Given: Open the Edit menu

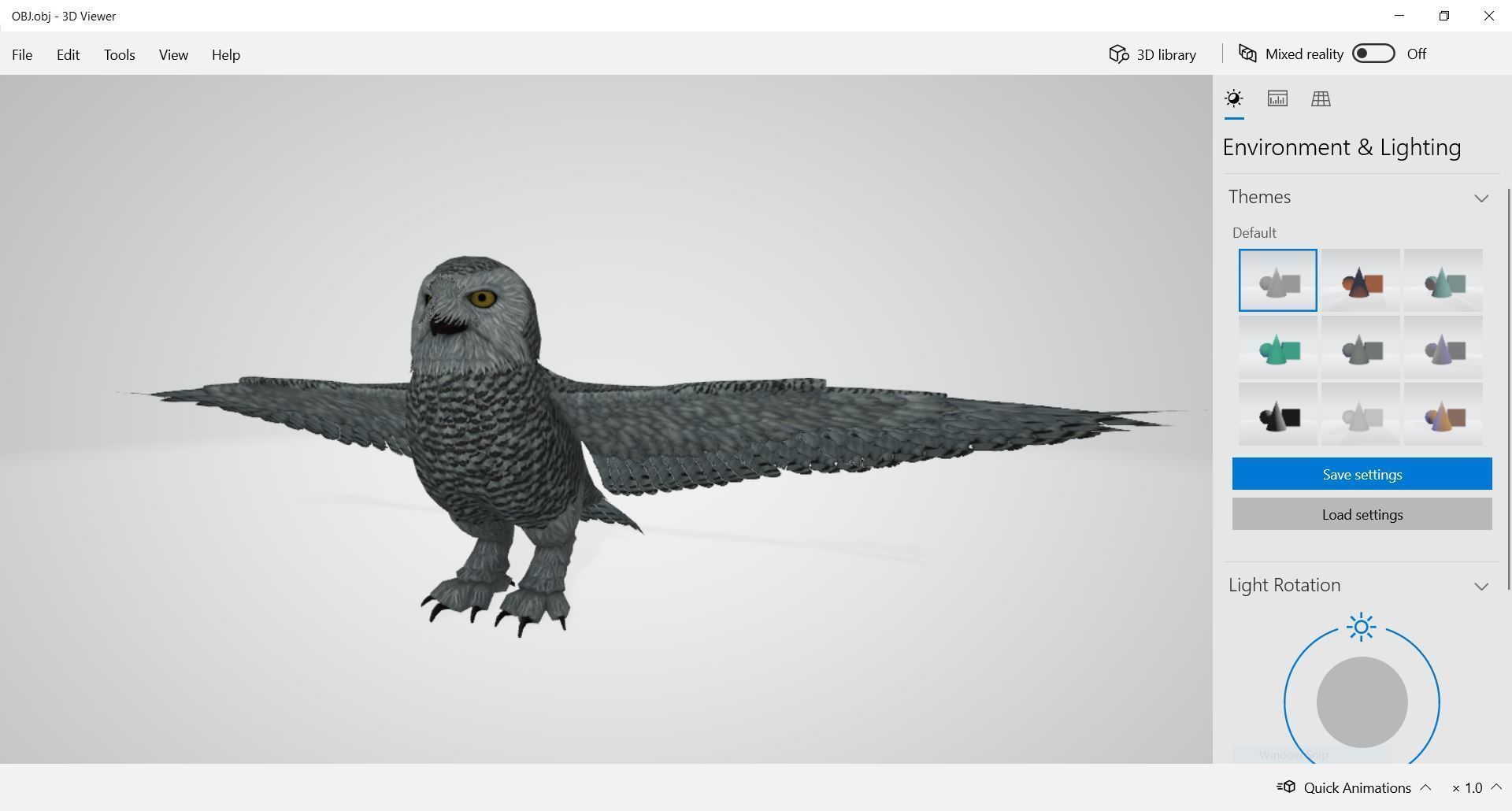Looking at the screenshot, I should pos(68,54).
